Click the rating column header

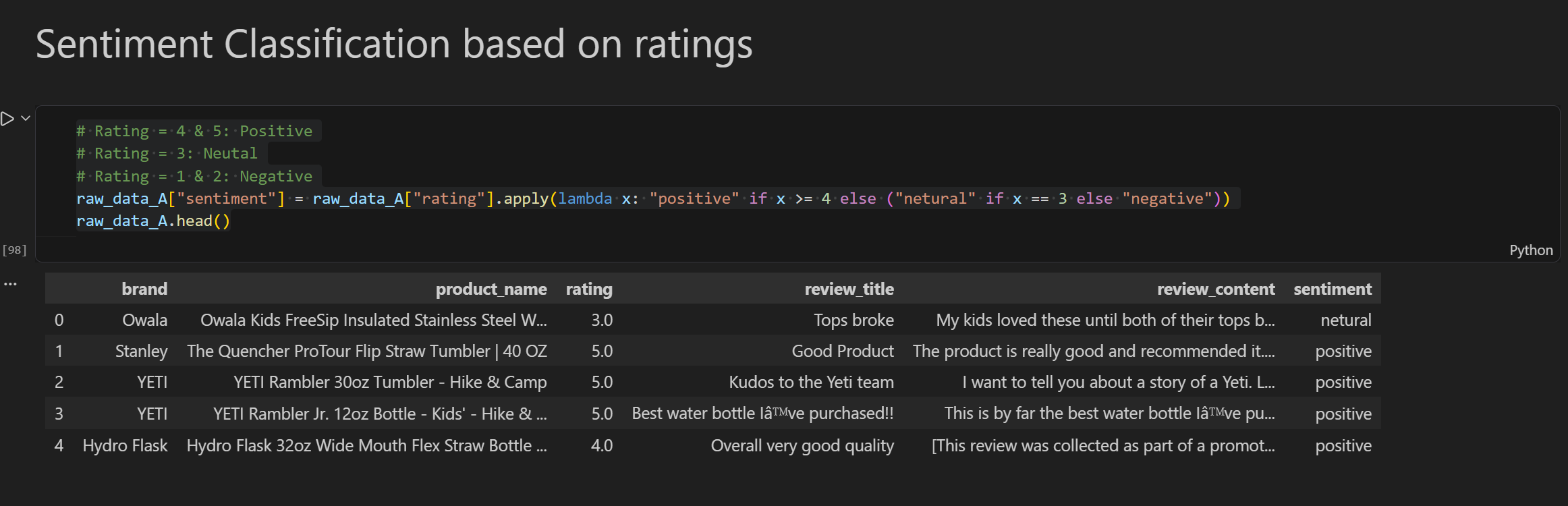click(588, 289)
